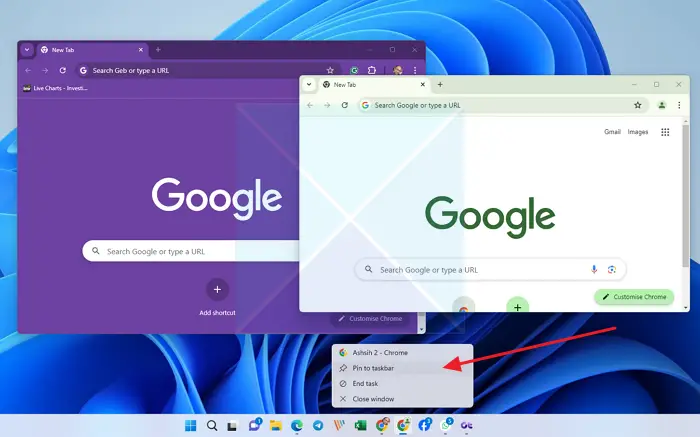Open three-dot menu in purple Chrome window

[415, 71]
